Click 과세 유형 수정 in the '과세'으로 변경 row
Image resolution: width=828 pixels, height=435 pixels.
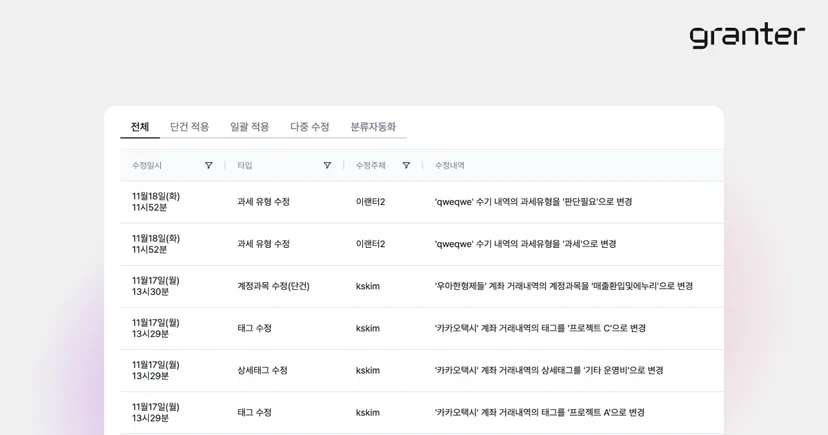[x=264, y=244]
